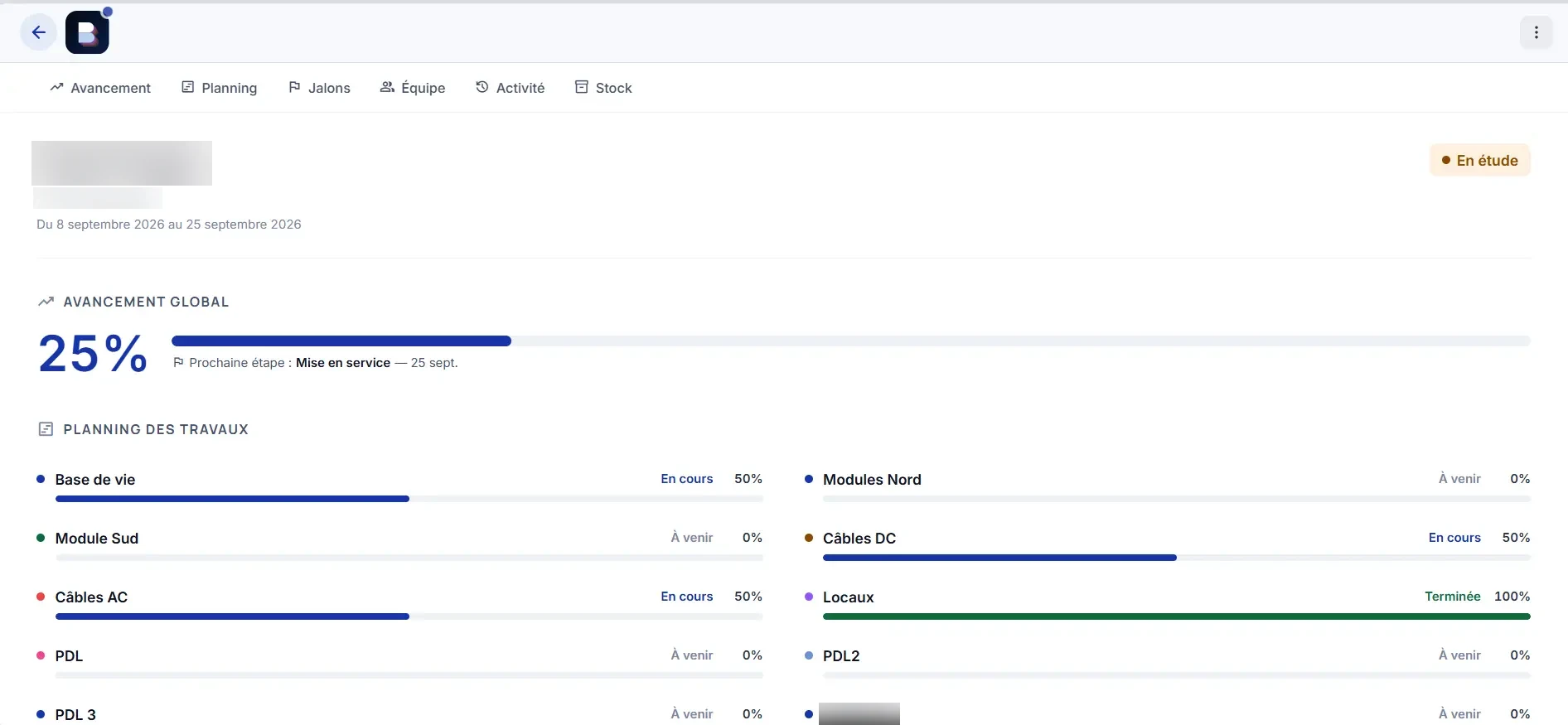Click the Câbles DC progress bar
The image size is (1568, 725).
[x=1176, y=558]
